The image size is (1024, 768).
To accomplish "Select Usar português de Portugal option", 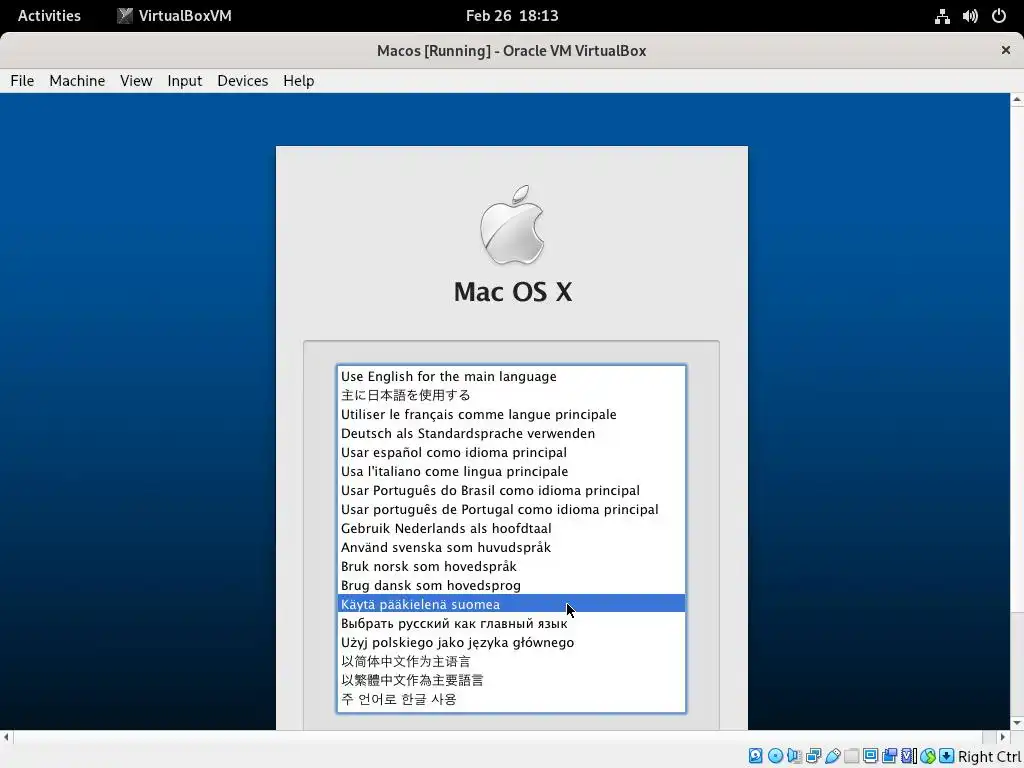I will pyautogui.click(x=511, y=509).
